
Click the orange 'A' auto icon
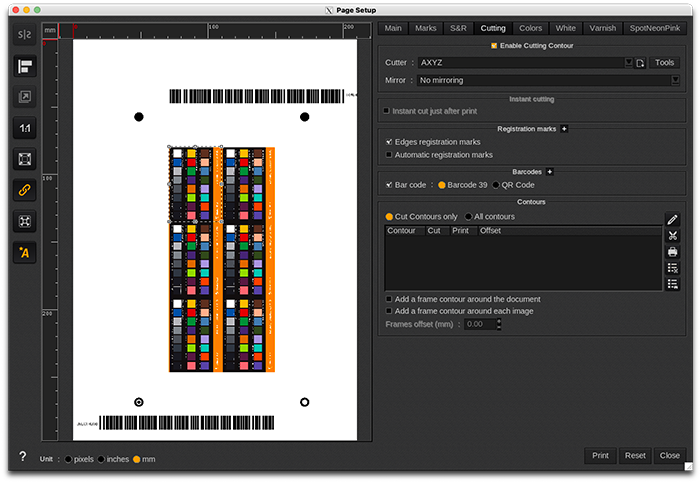pos(25,253)
